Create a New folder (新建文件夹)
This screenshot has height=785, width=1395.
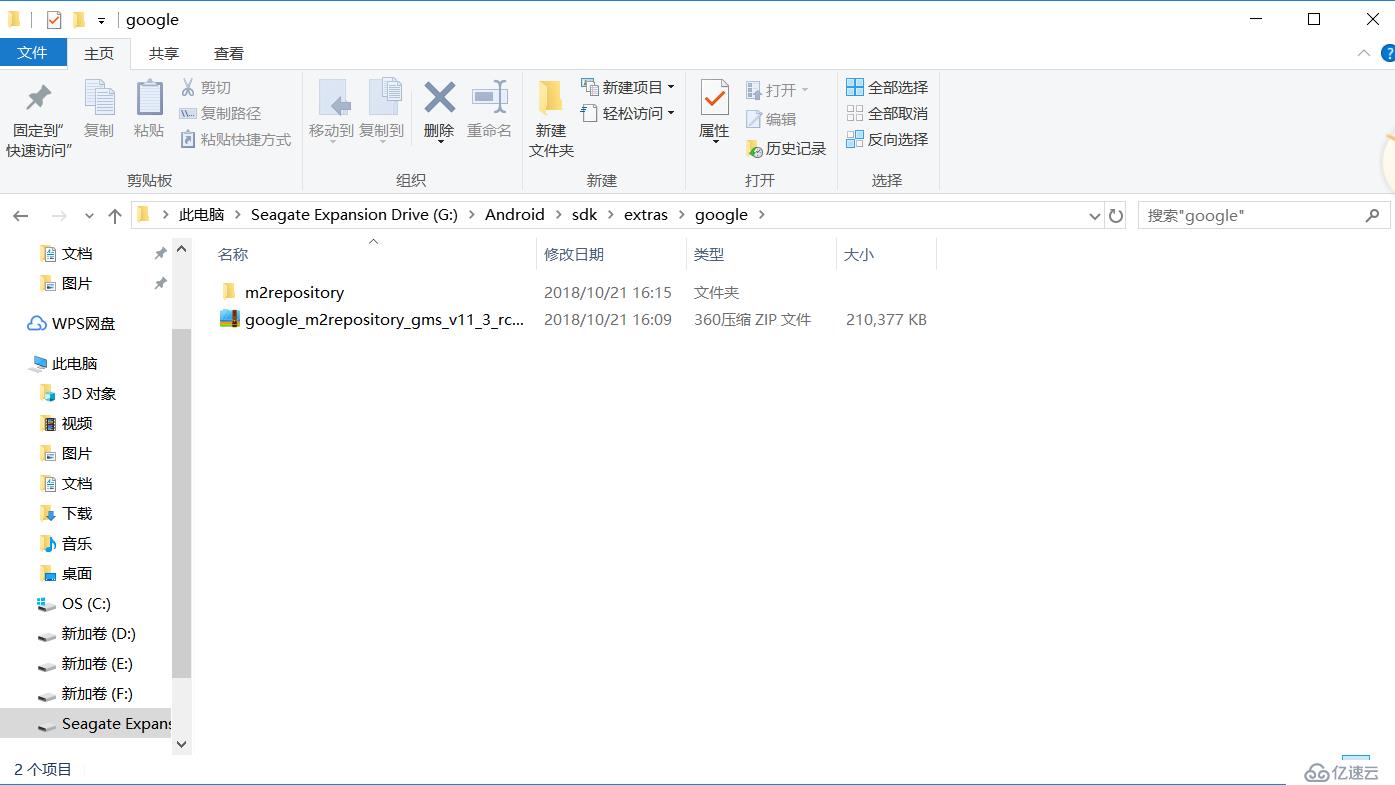pyautogui.click(x=551, y=119)
